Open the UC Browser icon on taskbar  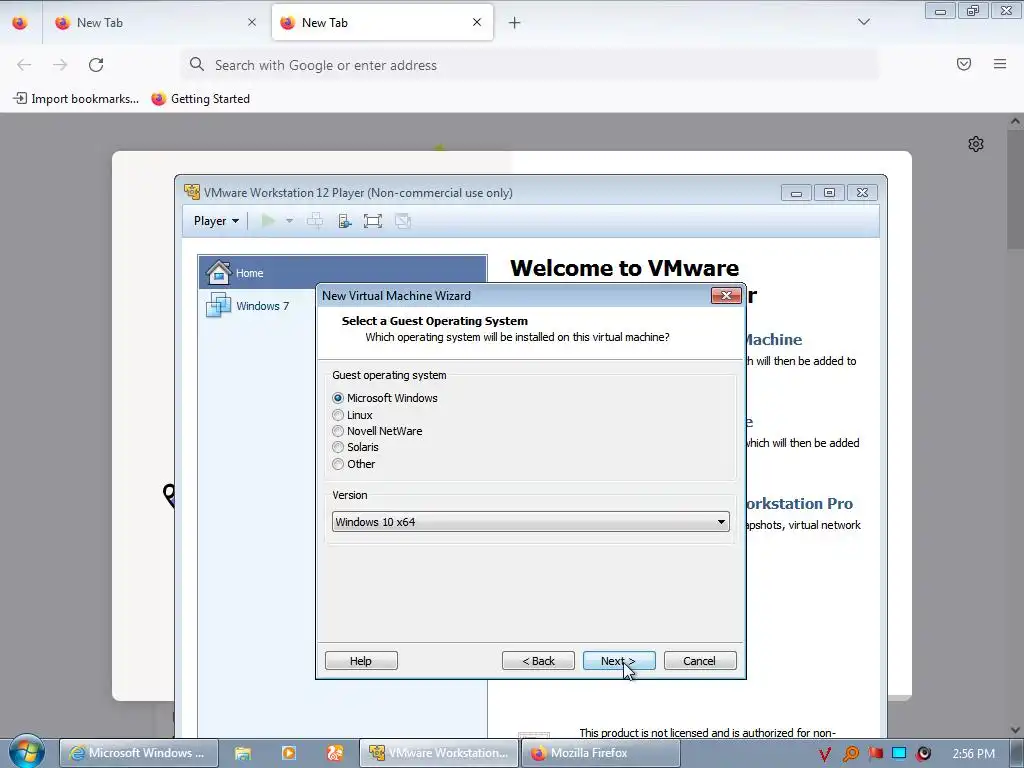334,753
